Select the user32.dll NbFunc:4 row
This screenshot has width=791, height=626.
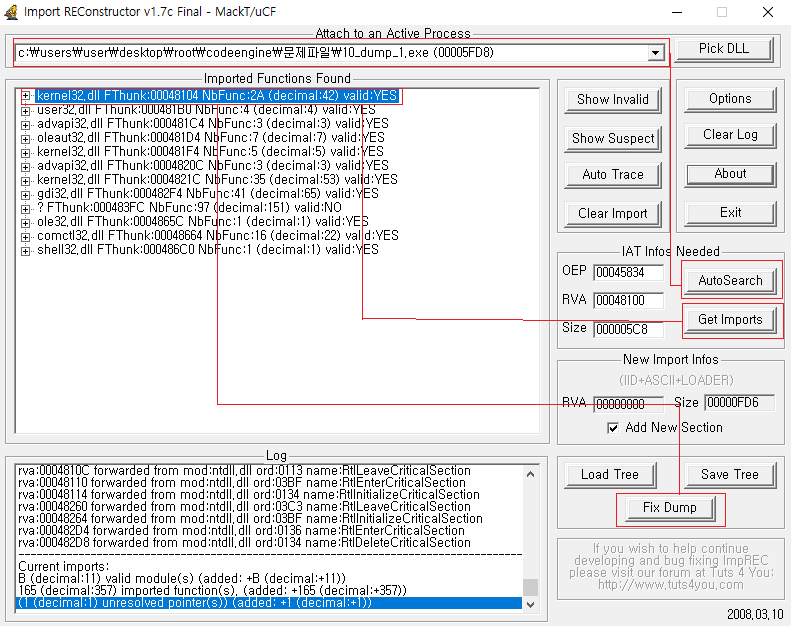tap(206, 109)
